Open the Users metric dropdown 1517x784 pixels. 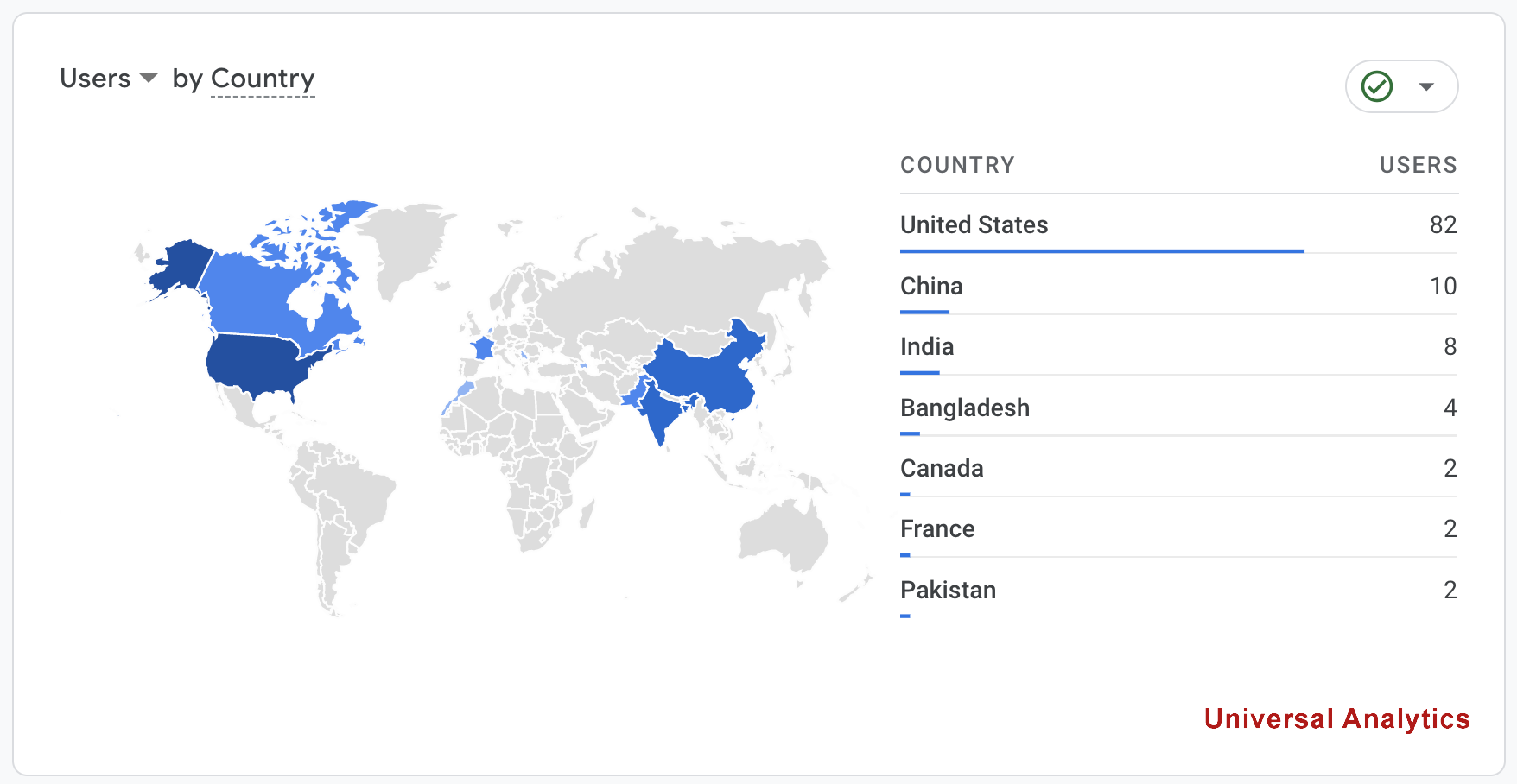(x=108, y=79)
